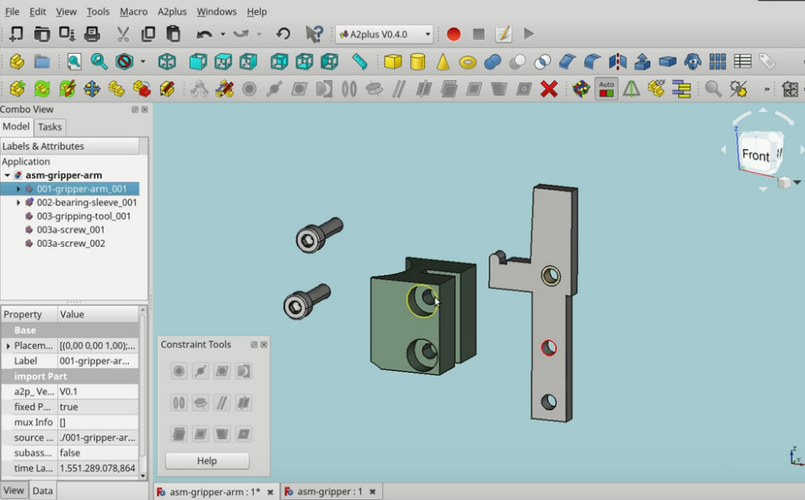Fit selection with magnifier arrow icon

[x=99, y=62]
